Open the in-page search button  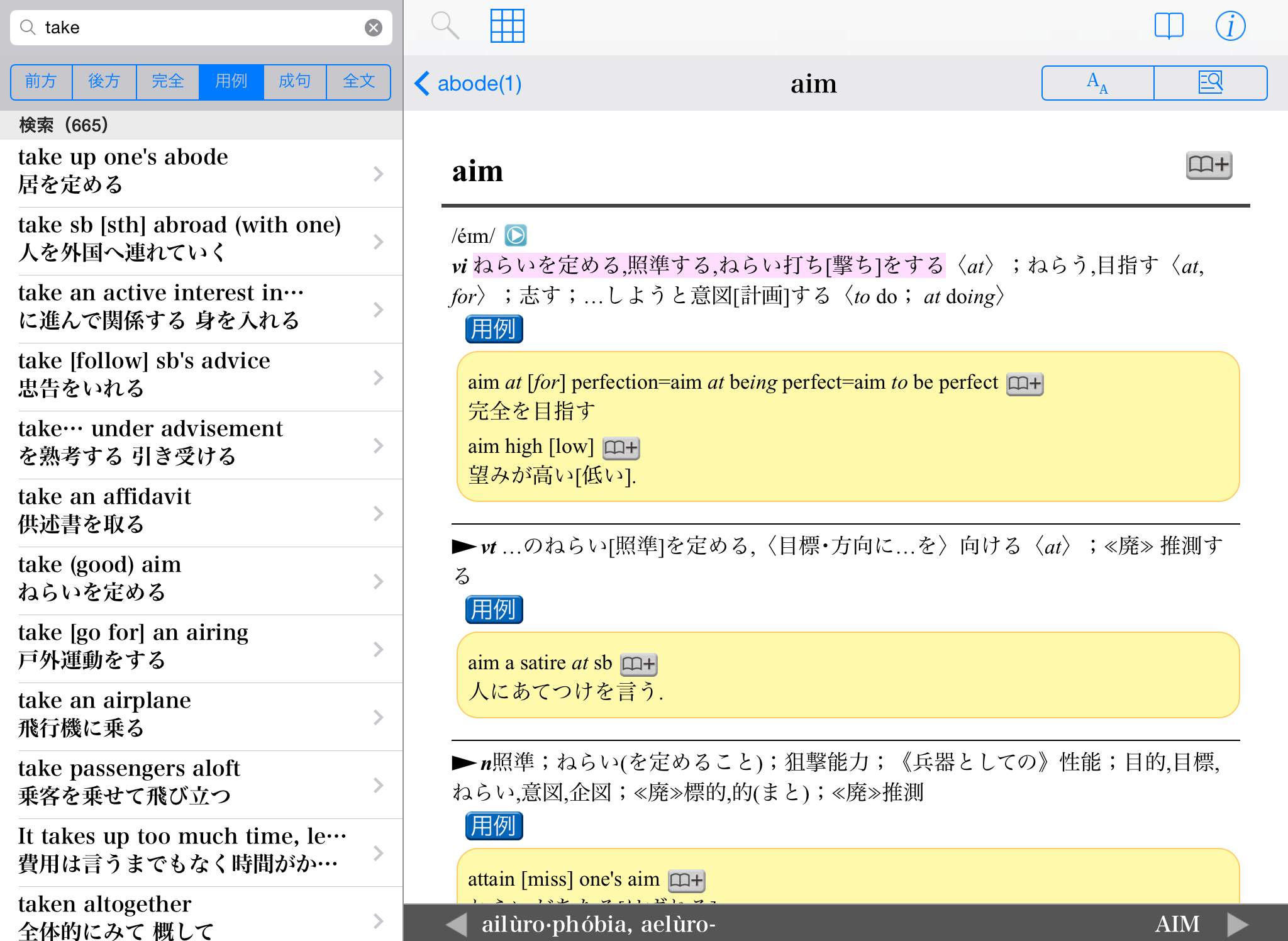(x=1210, y=83)
